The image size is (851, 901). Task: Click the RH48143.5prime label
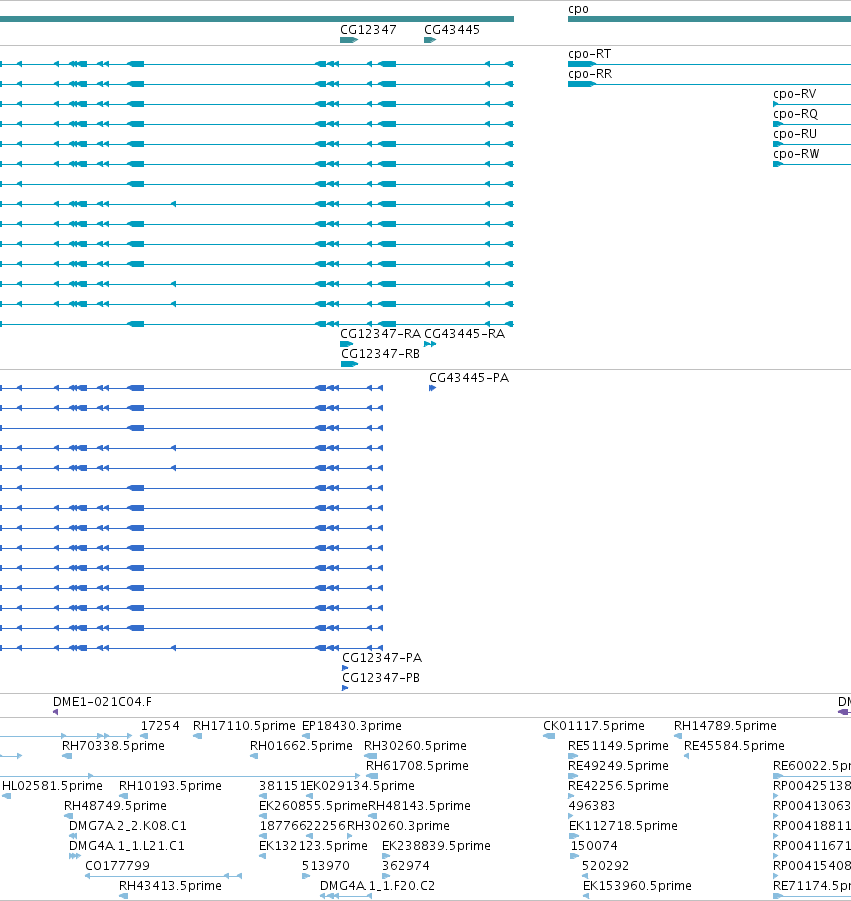[419, 806]
